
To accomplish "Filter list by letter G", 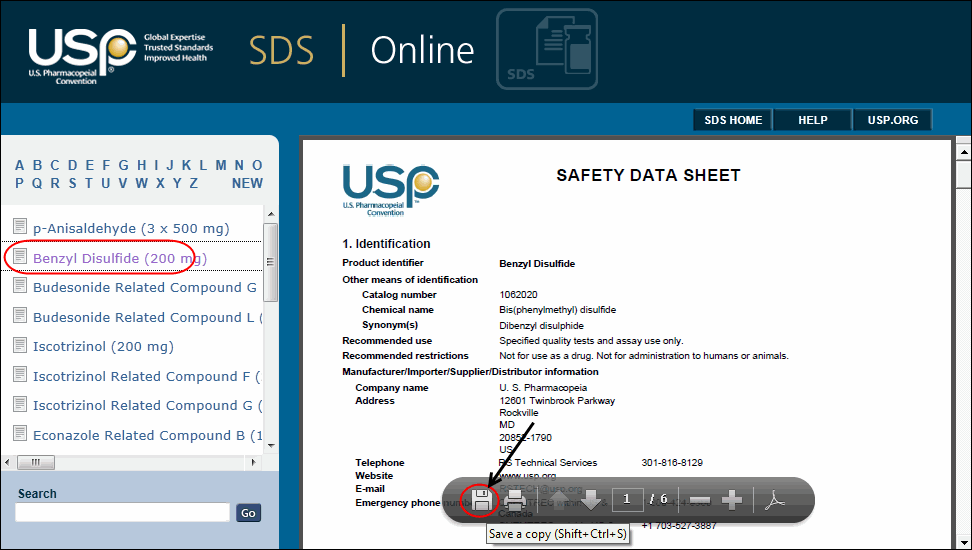I will pos(123,166).
